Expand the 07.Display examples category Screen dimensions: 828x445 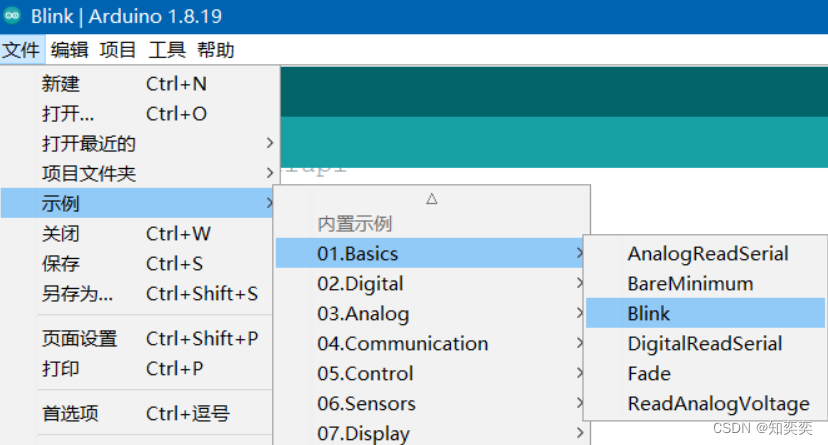[x=432, y=433]
